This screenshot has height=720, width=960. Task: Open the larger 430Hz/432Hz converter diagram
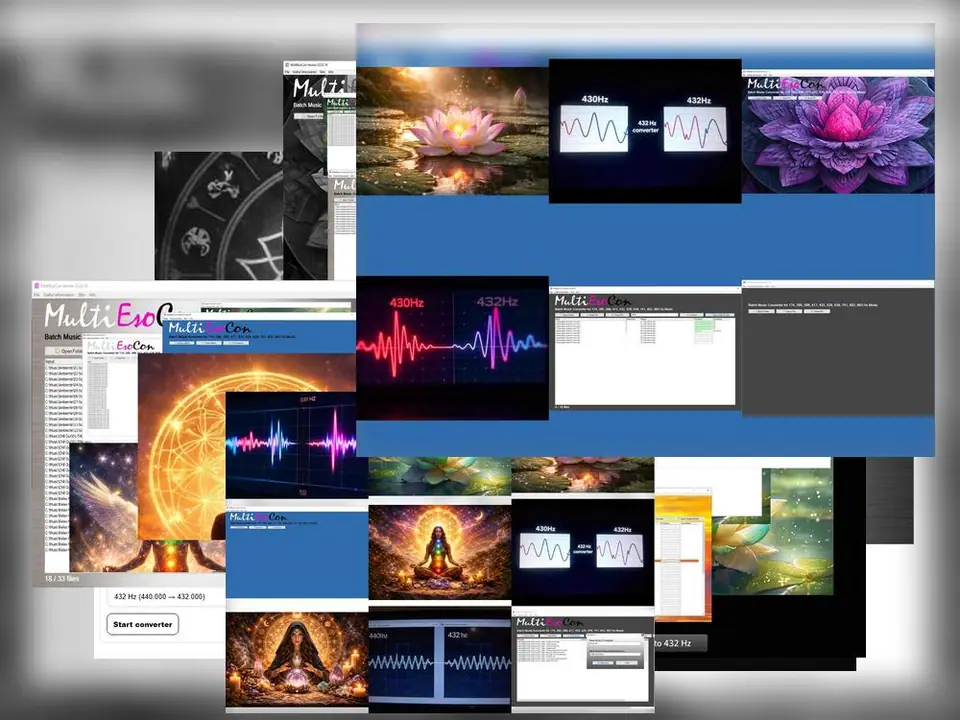coord(645,130)
